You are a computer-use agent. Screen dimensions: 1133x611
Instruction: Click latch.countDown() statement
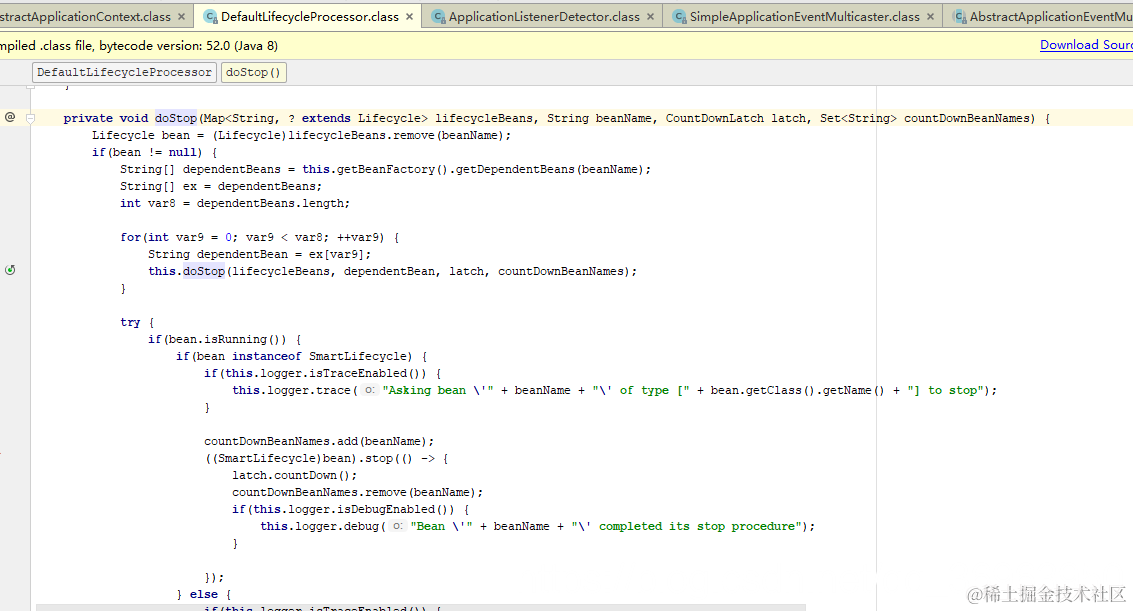295,476
